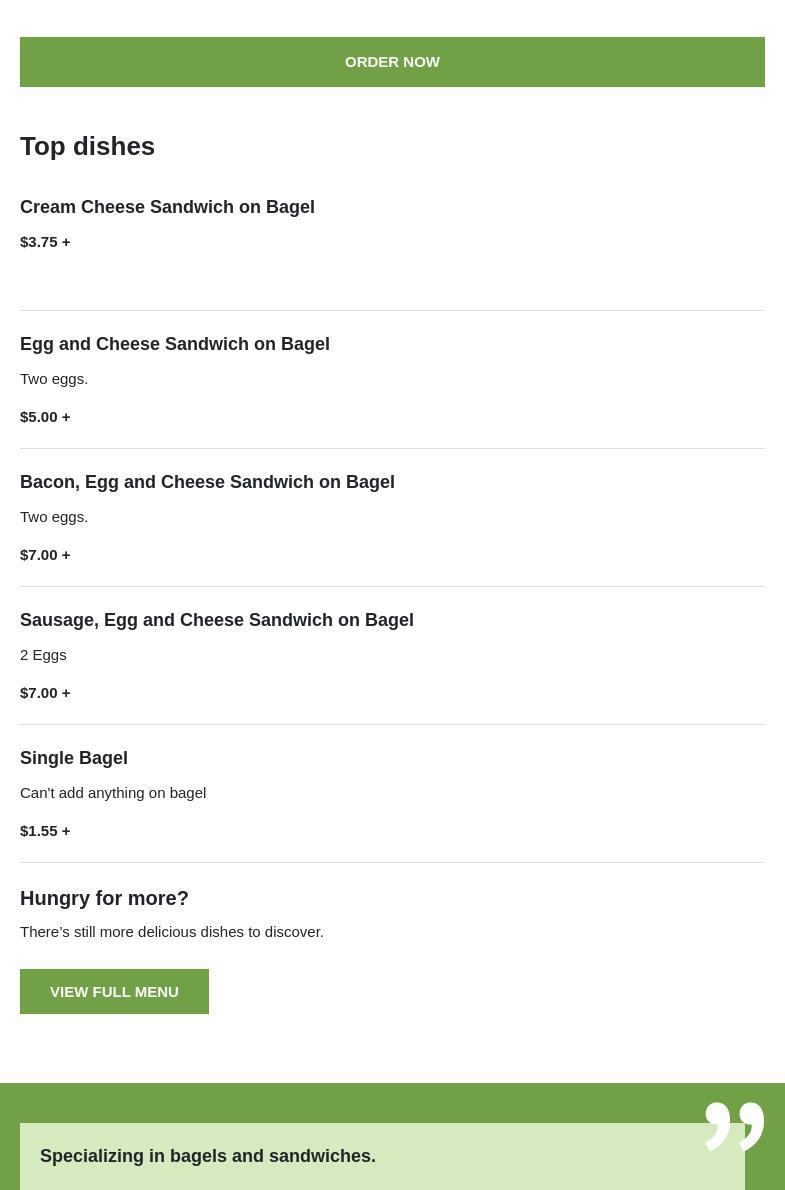Click "There's still more delicious dishes" text
Viewport: 785px width, 1190px height.
click(172, 932)
